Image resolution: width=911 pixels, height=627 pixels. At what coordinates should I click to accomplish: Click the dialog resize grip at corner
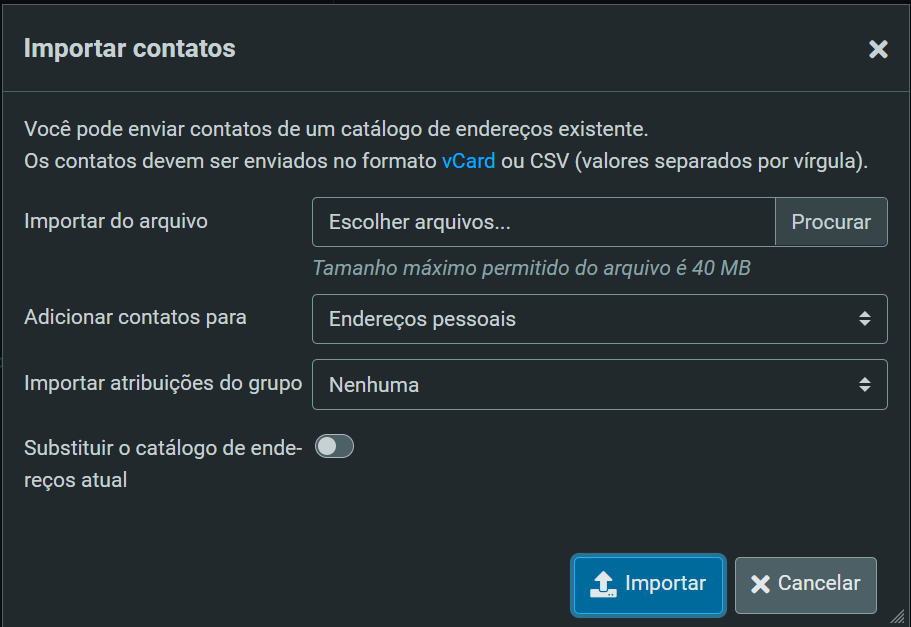897,617
